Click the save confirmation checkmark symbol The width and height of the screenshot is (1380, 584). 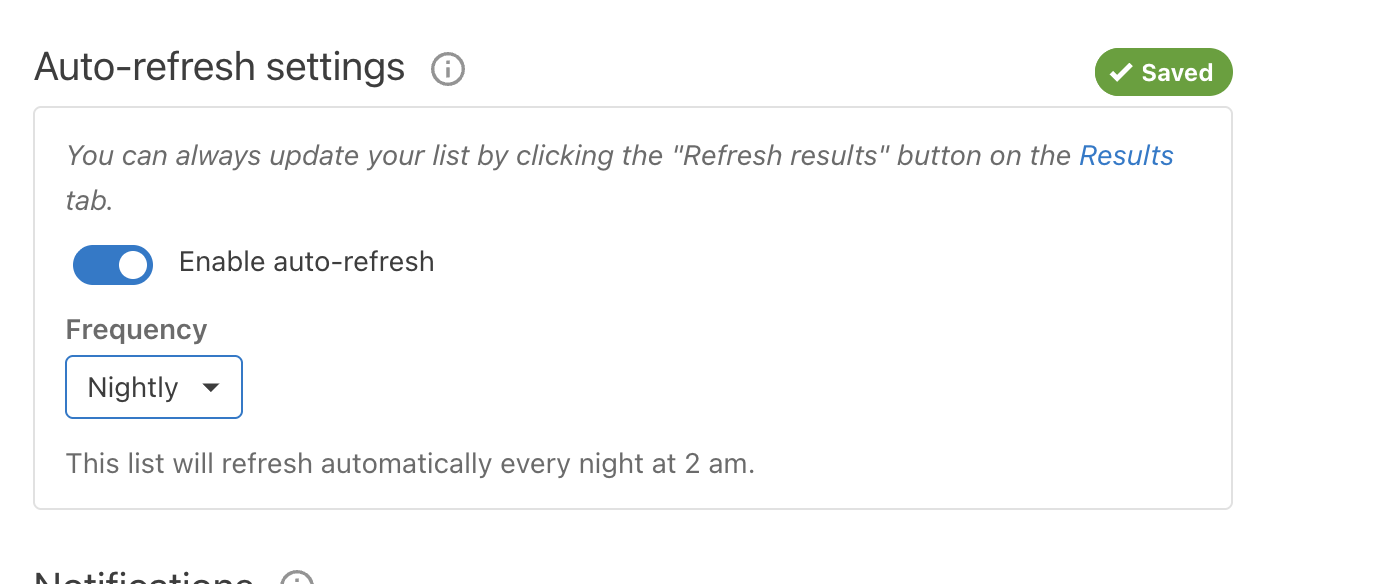coord(1122,71)
